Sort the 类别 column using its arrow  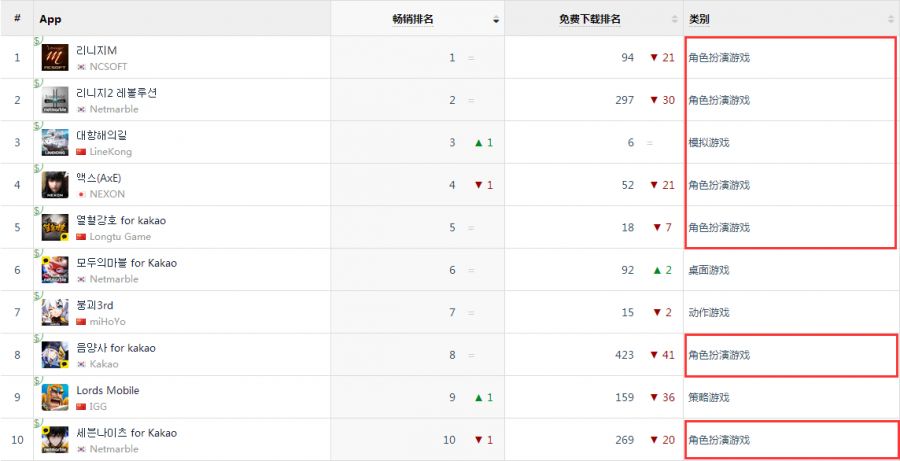[891, 20]
